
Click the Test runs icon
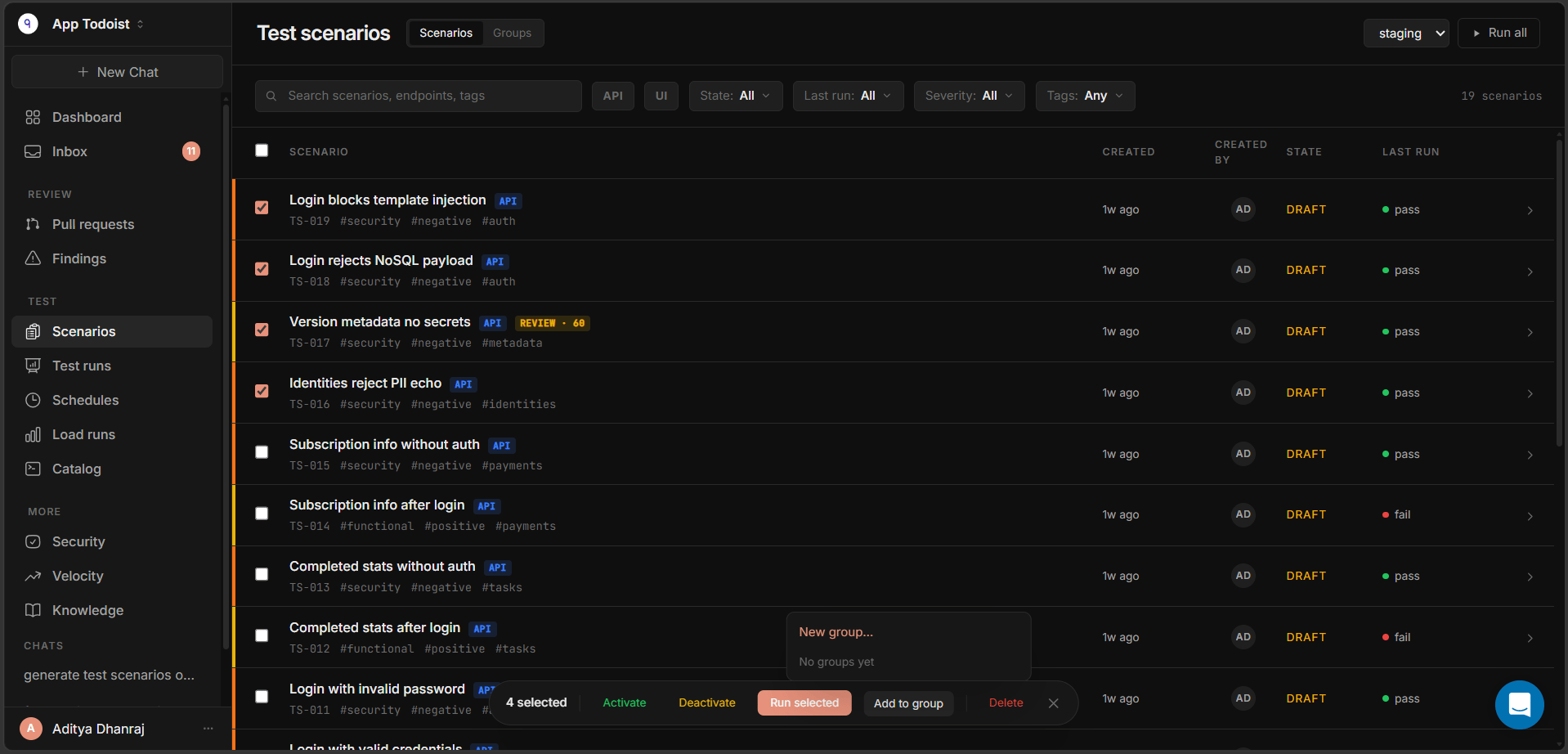tap(33, 366)
